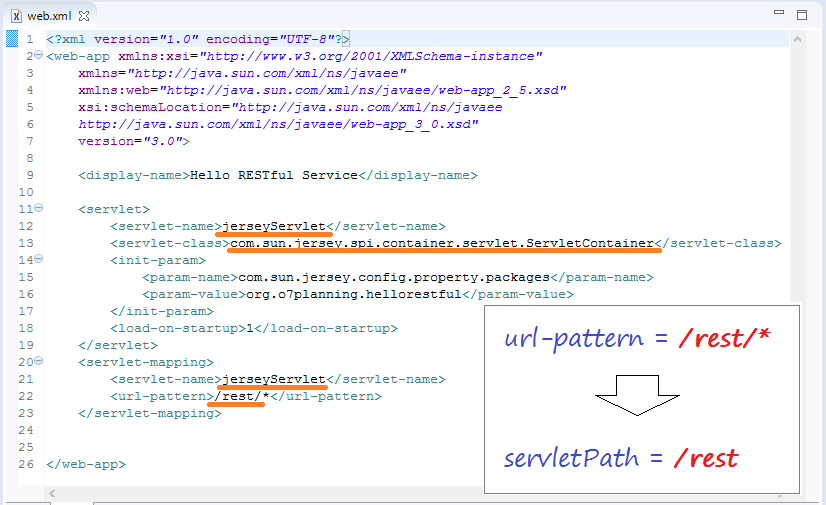Click the '/rest/*' url-pattern value on line 22

242,396
